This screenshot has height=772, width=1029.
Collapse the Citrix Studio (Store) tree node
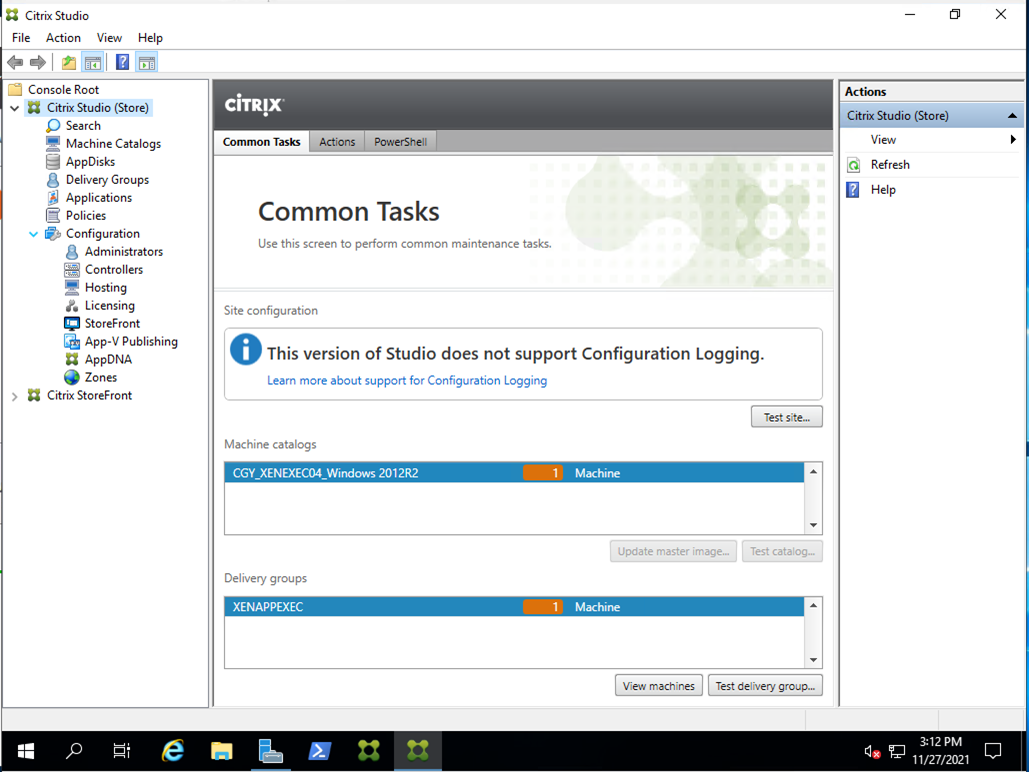point(15,108)
